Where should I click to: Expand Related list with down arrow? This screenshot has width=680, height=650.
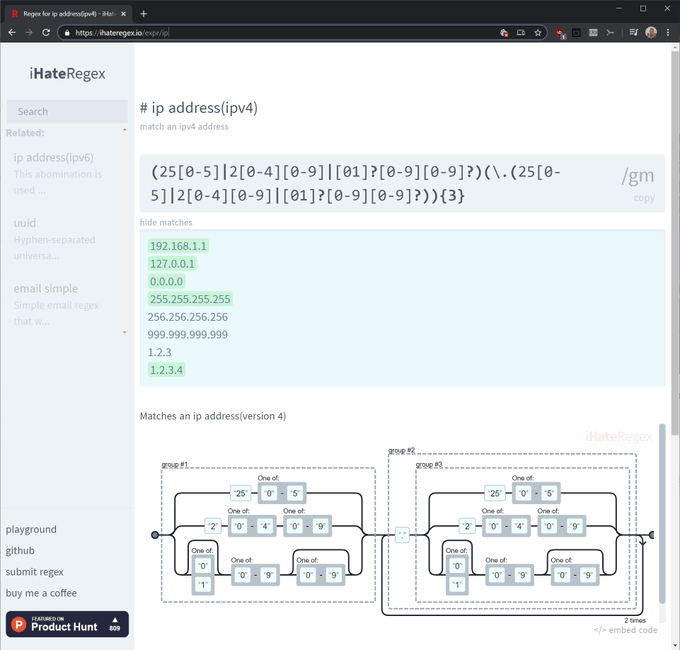124,333
